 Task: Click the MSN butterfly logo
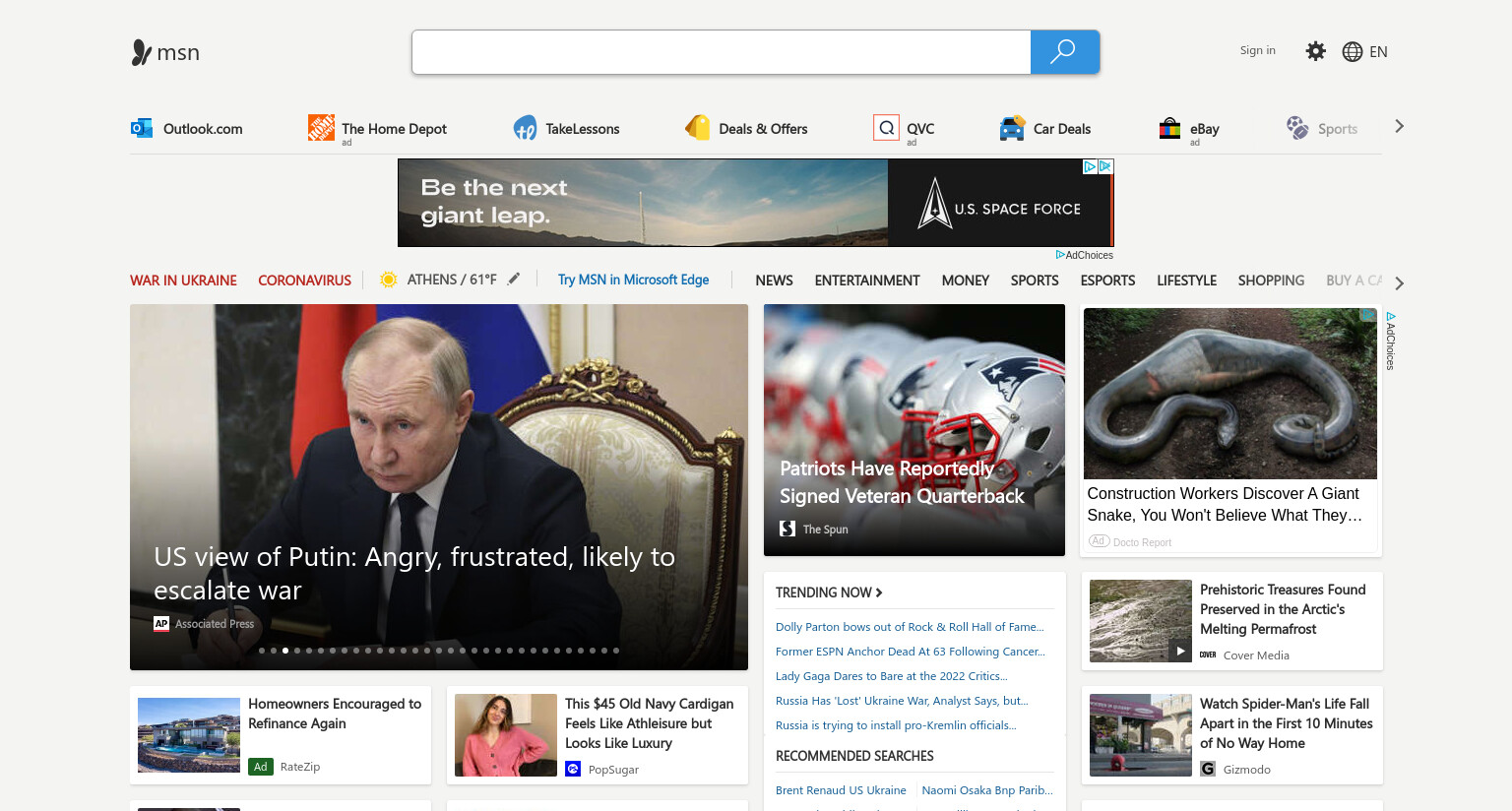142,52
